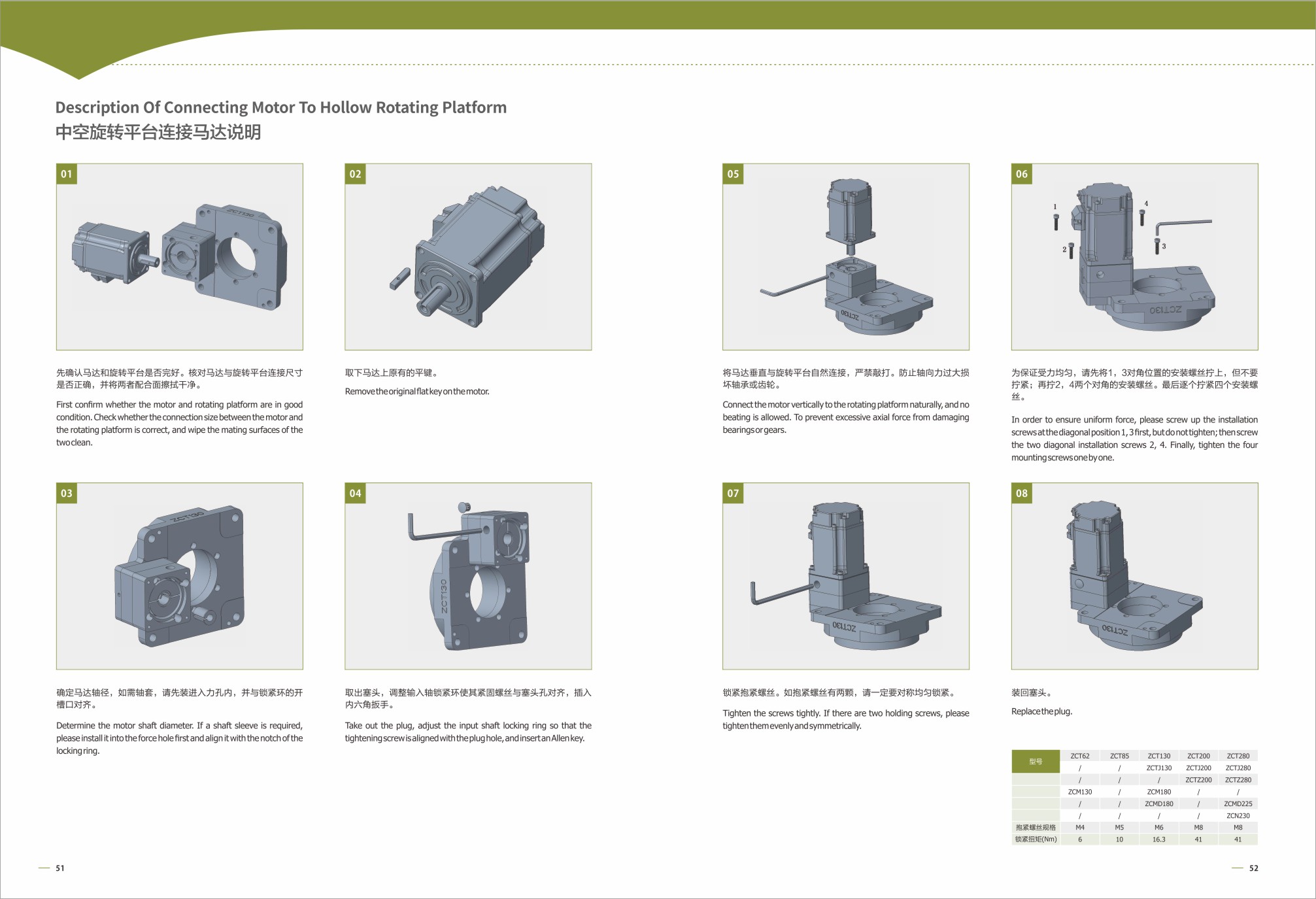Click the torque value 10 cell
The height and width of the screenshot is (899, 1316).
coord(1119,840)
